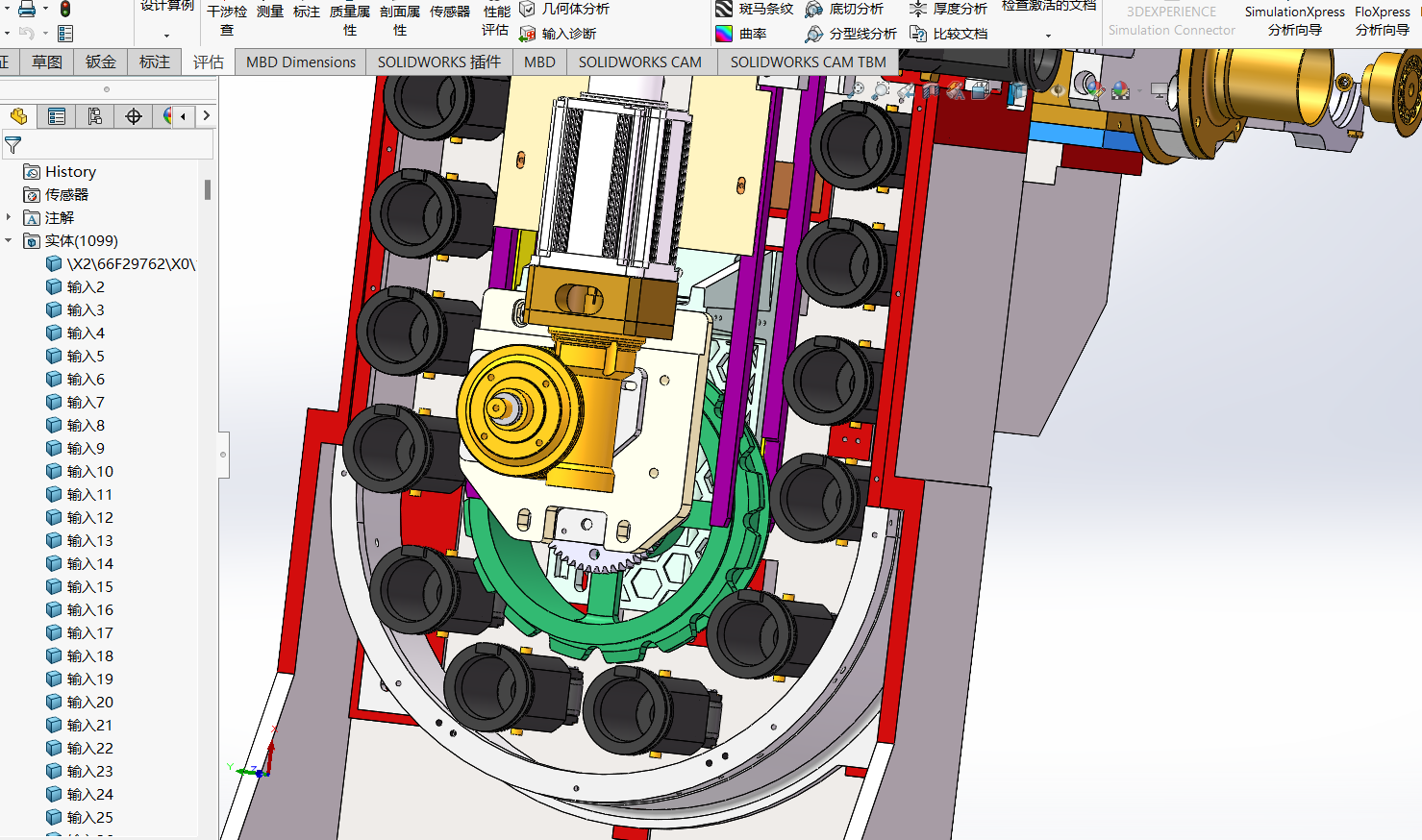
Task: Launch SimulationXpress 分析向导
Action: point(1295,20)
